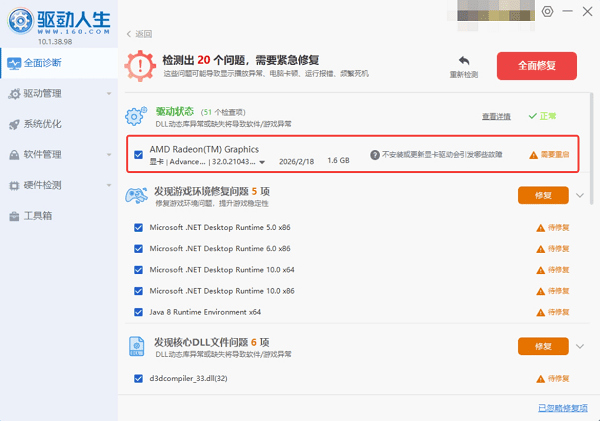The width and height of the screenshot is (600, 421).
Task: Expand the 软件管理 sidebar arrow
Action: pyautogui.click(x=109, y=155)
